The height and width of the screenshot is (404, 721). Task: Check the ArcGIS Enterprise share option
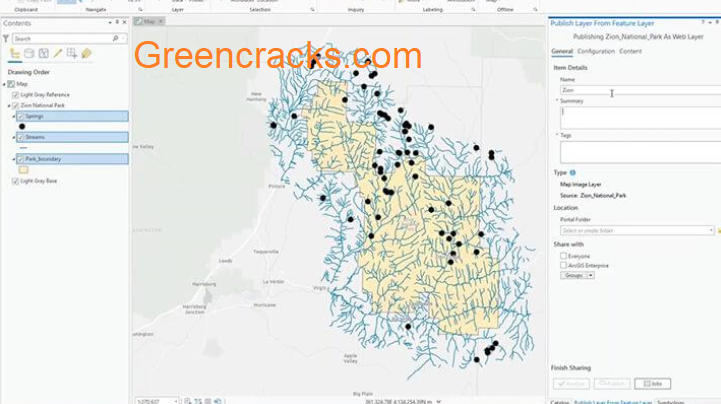(563, 265)
